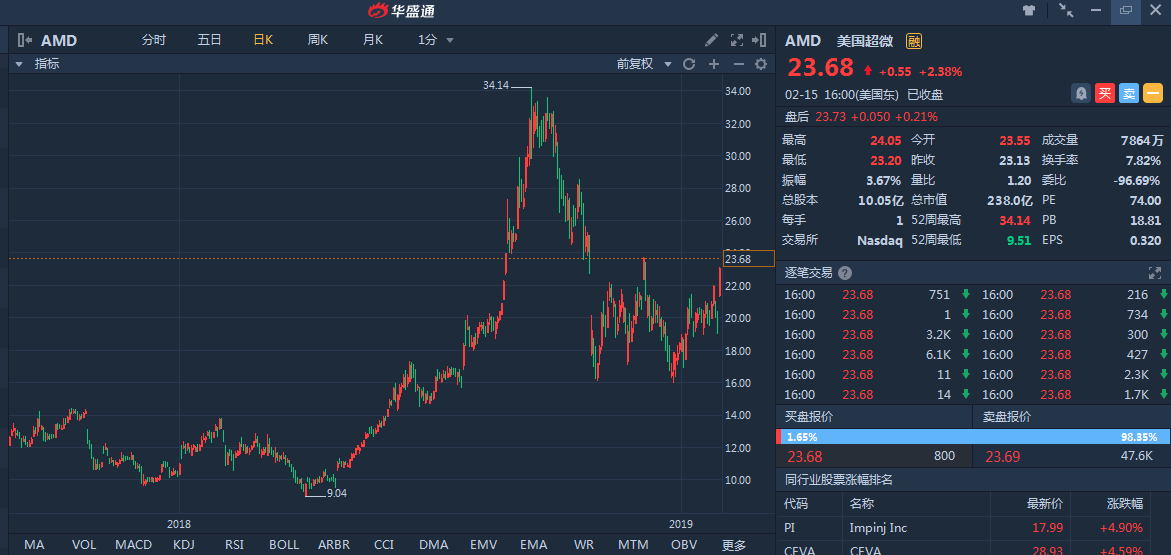
Task: Switch to 分时 intraday view
Action: click(x=154, y=40)
